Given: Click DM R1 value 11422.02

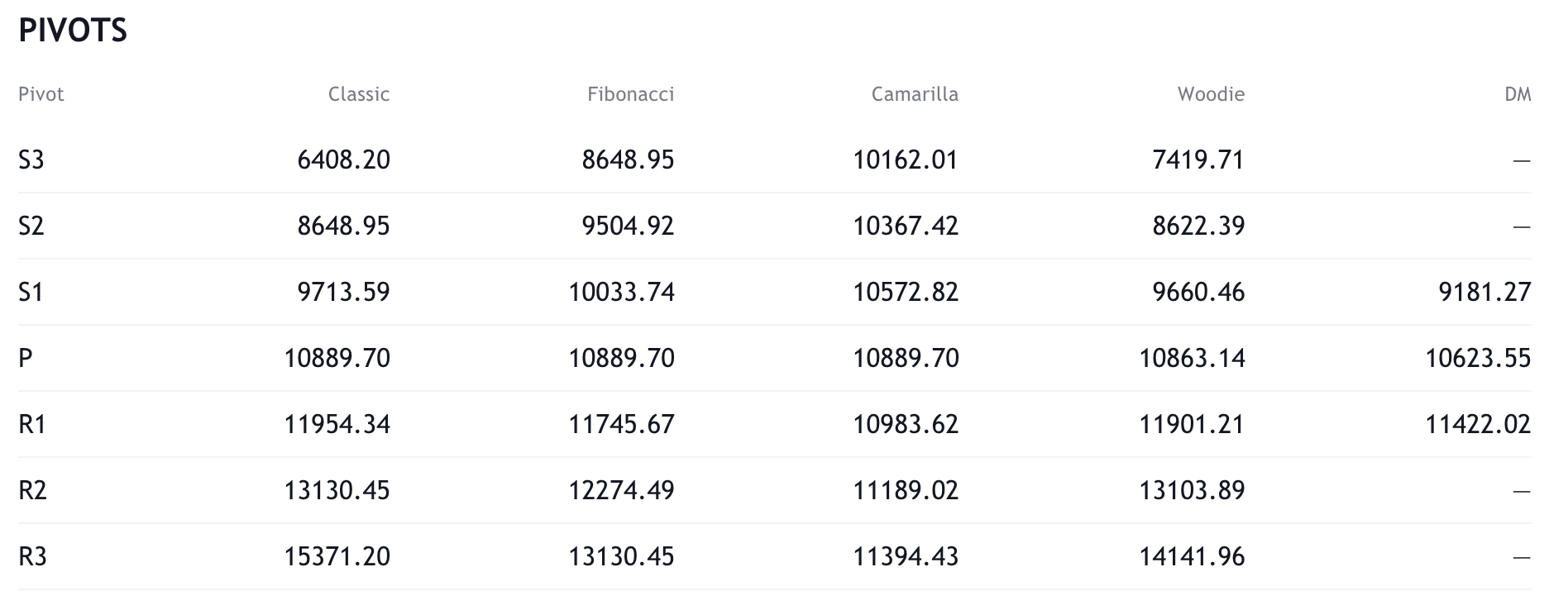Looking at the screenshot, I should 1478,424.
